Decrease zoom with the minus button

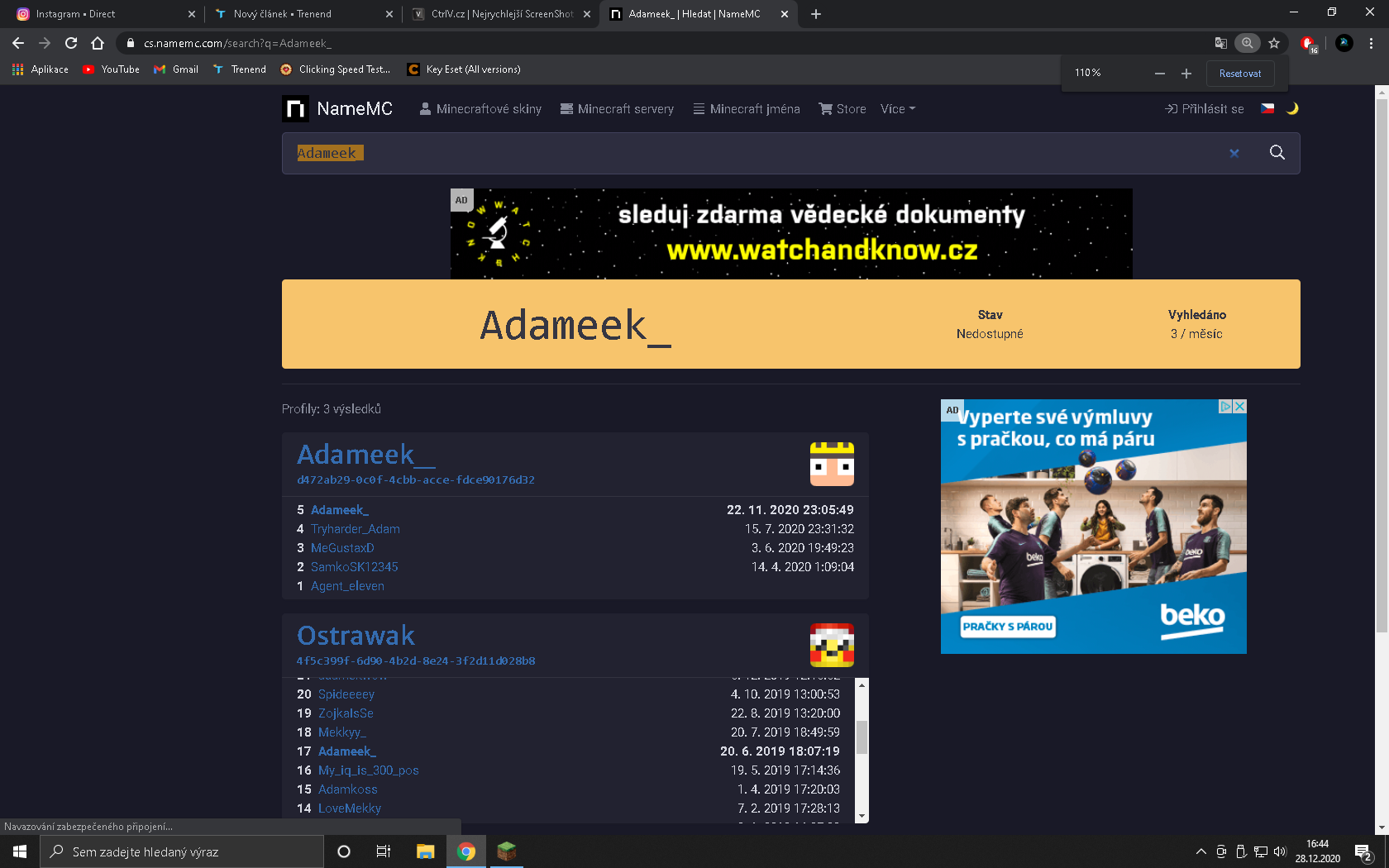tap(1159, 74)
